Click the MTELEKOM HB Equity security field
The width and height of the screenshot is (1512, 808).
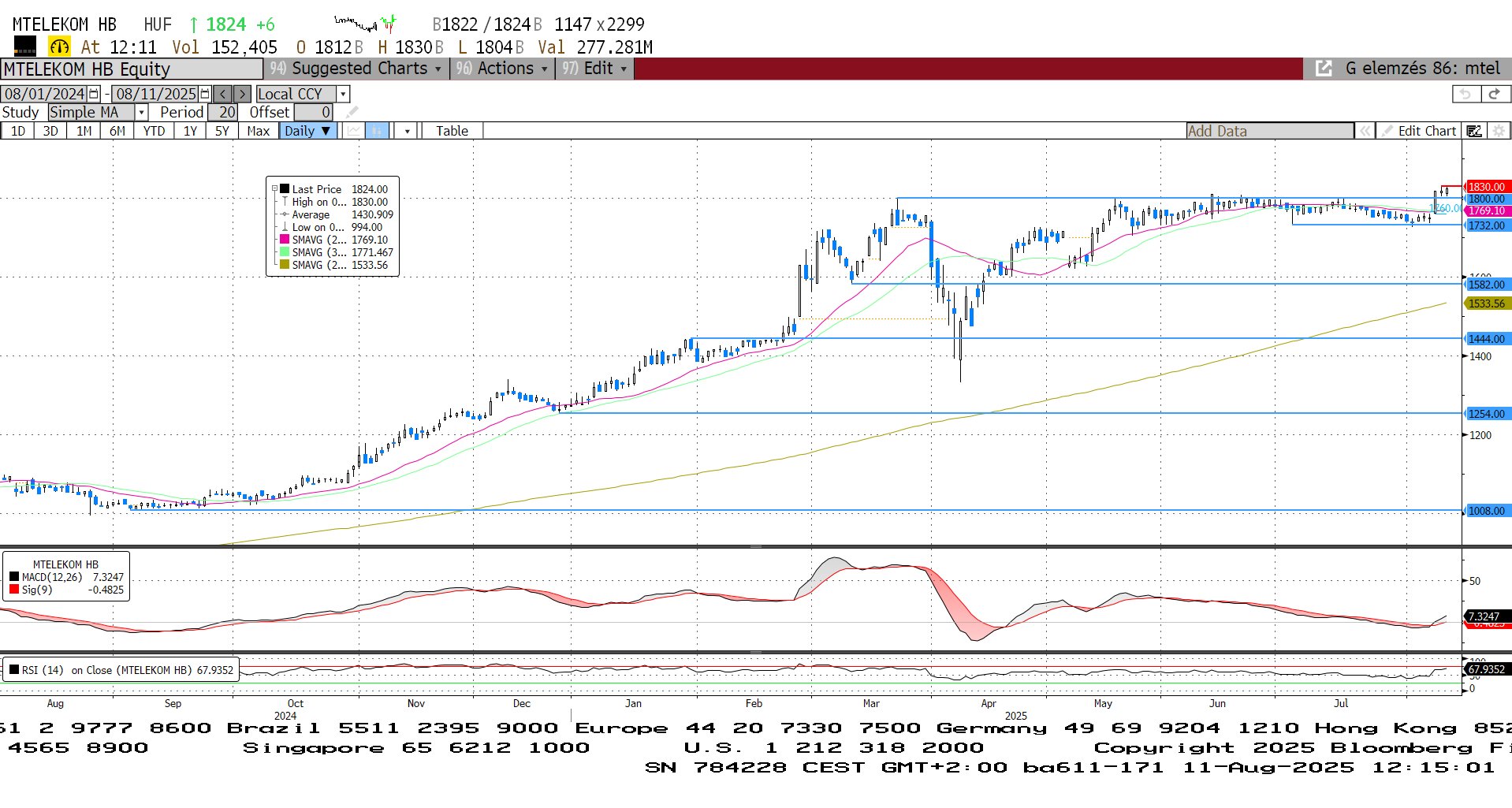click(x=132, y=69)
